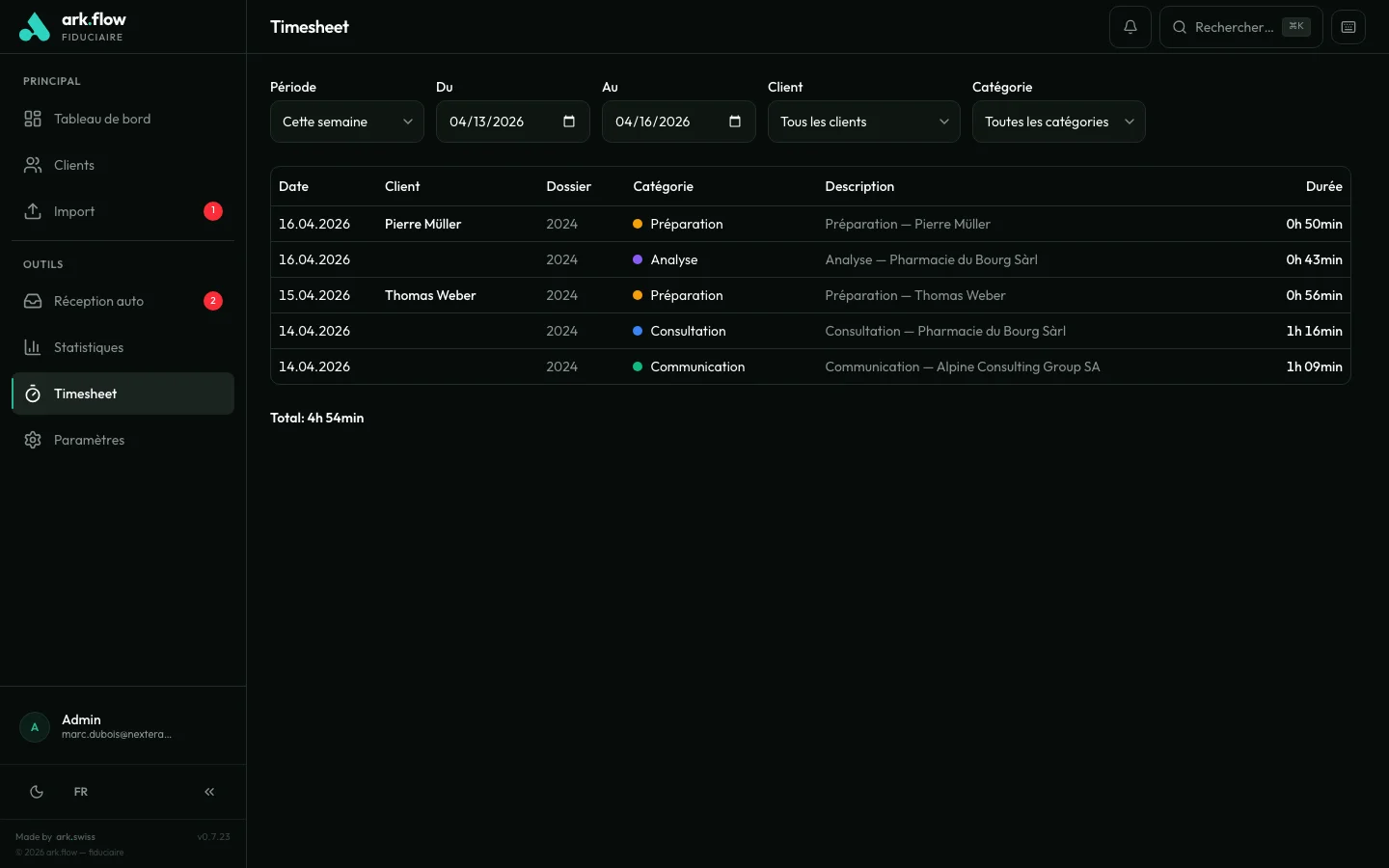This screenshot has width=1389, height=868.
Task: Click the ark.flow logo icon
Action: 34,27
